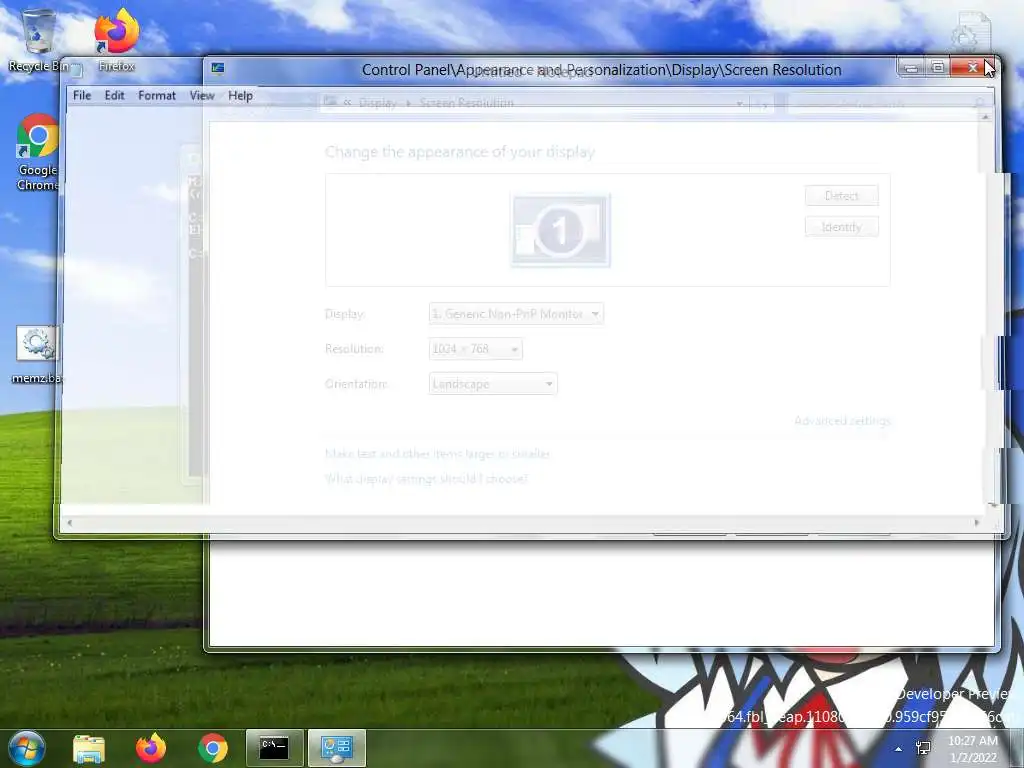Open the clock showing 10:27 AM
Image resolution: width=1024 pixels, height=768 pixels.
pos(973,749)
